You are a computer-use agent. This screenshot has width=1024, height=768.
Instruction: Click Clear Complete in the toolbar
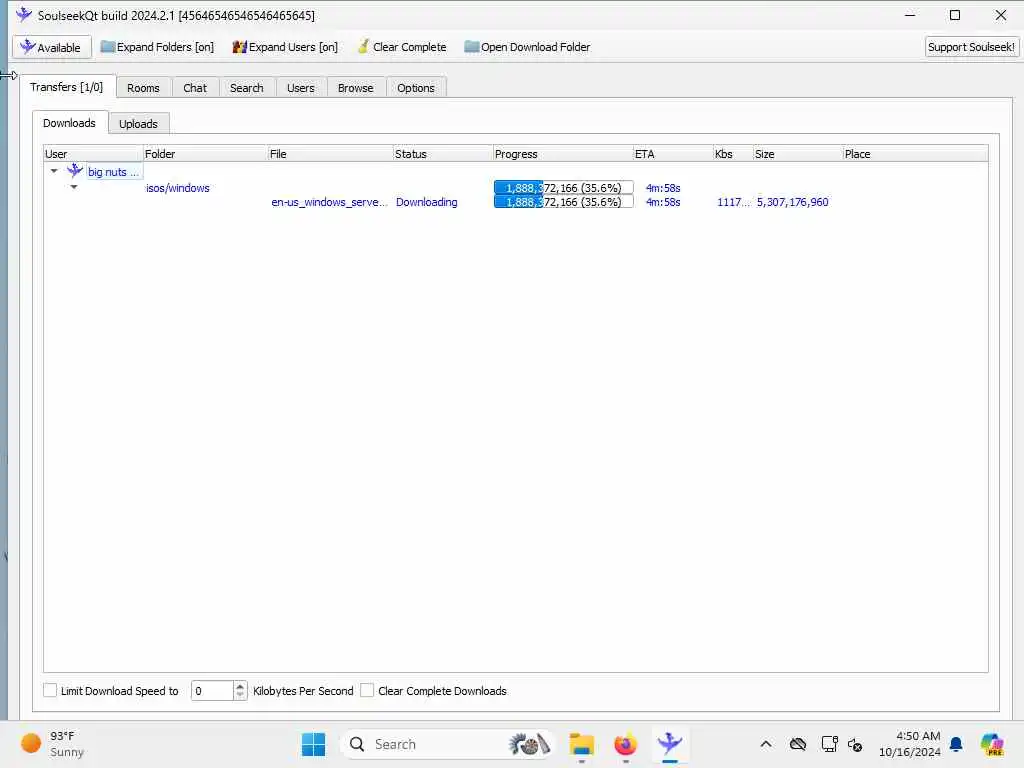[x=402, y=47]
